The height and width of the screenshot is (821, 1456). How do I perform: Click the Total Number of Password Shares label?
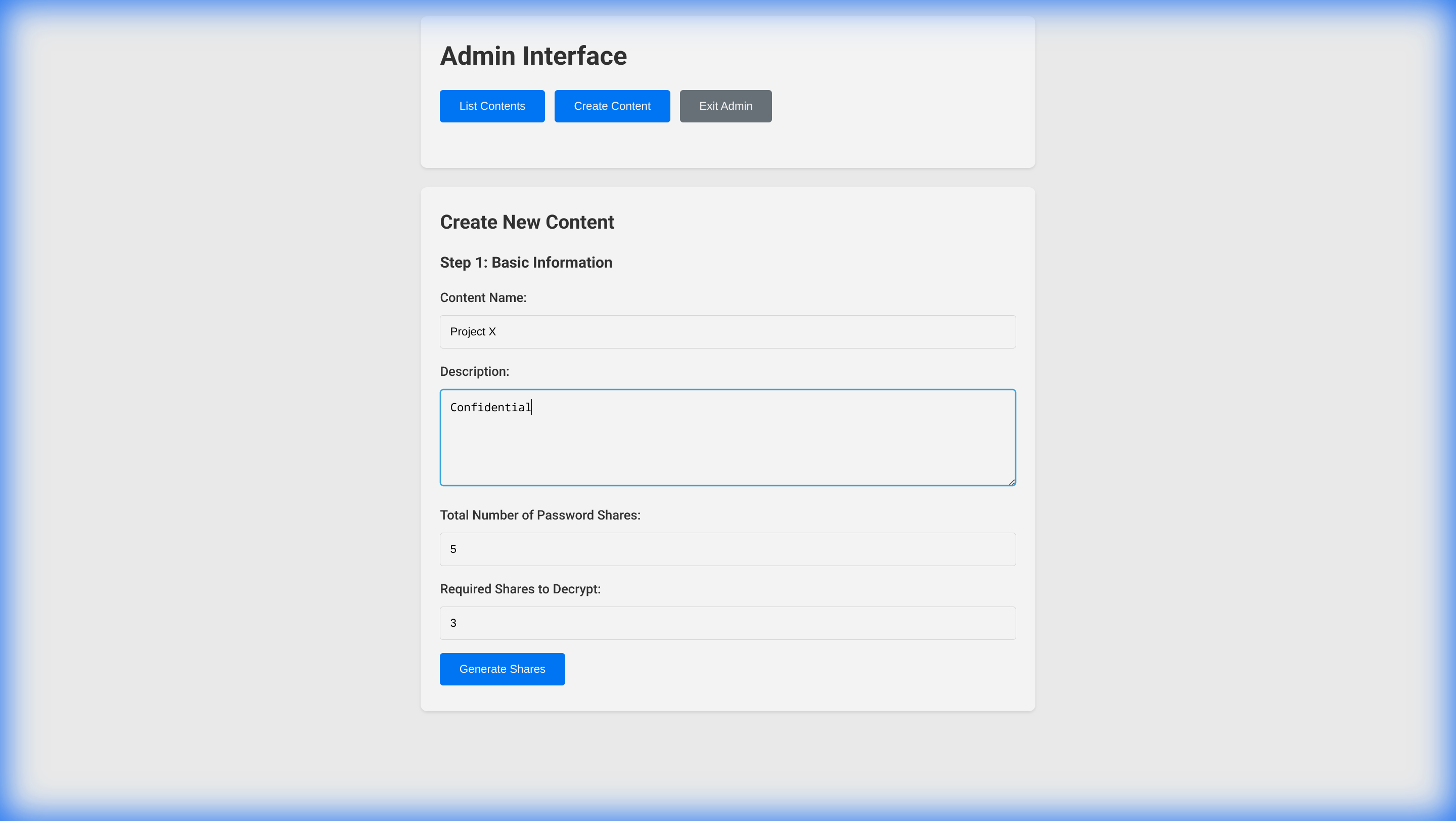point(540,515)
